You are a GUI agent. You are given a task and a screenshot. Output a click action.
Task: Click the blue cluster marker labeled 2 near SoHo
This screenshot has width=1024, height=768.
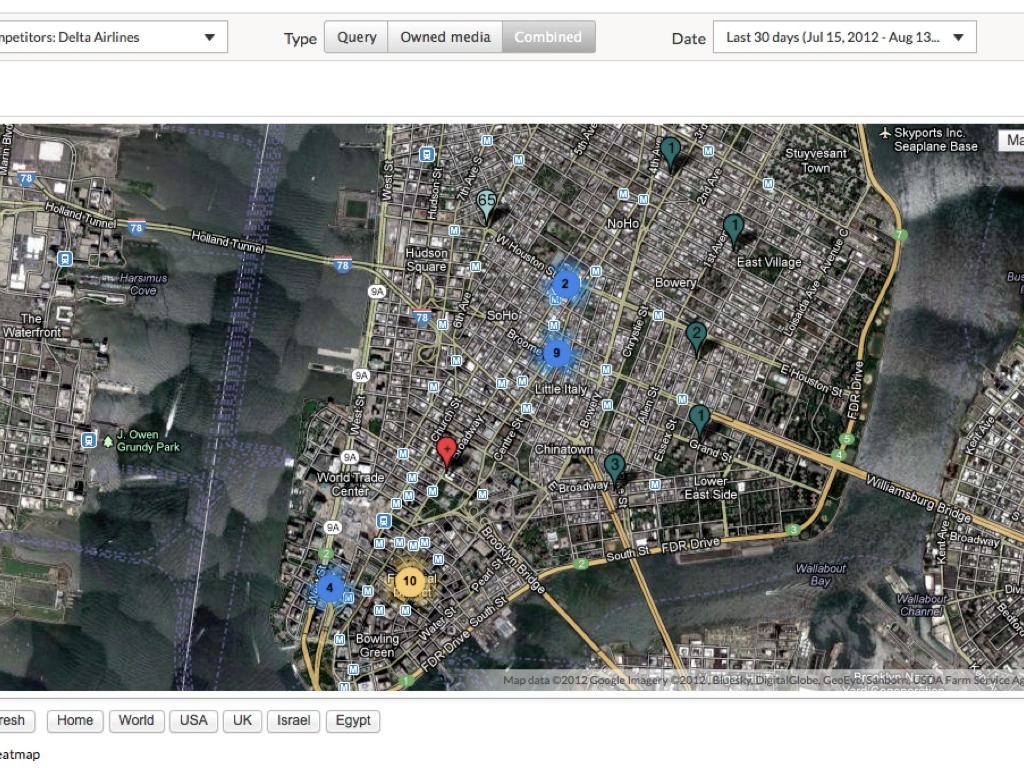pos(565,284)
